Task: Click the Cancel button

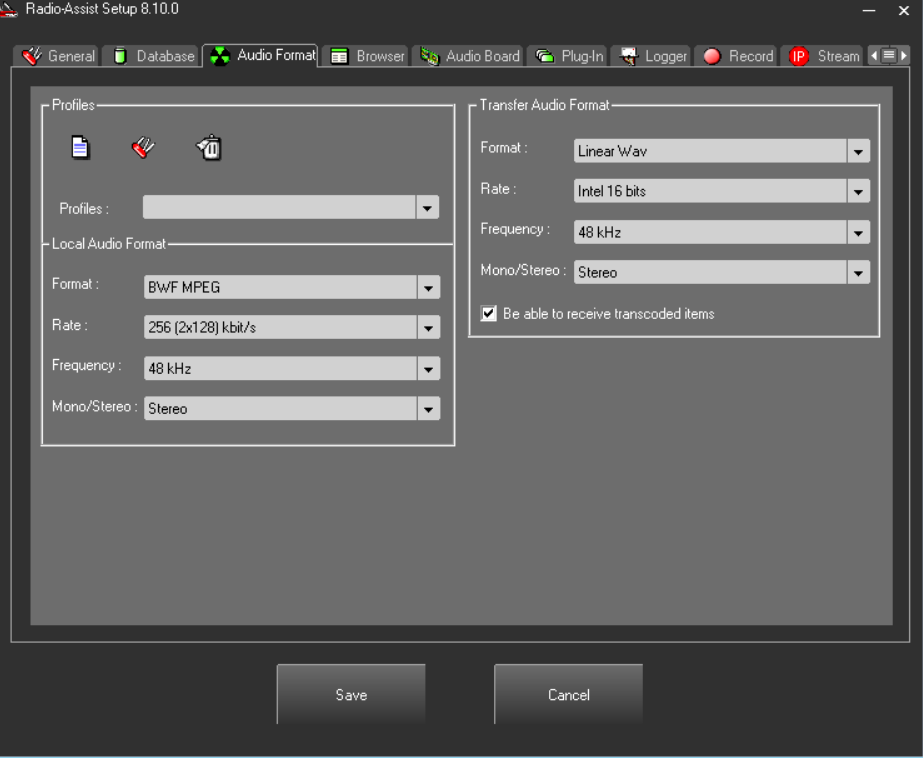Action: 568,695
